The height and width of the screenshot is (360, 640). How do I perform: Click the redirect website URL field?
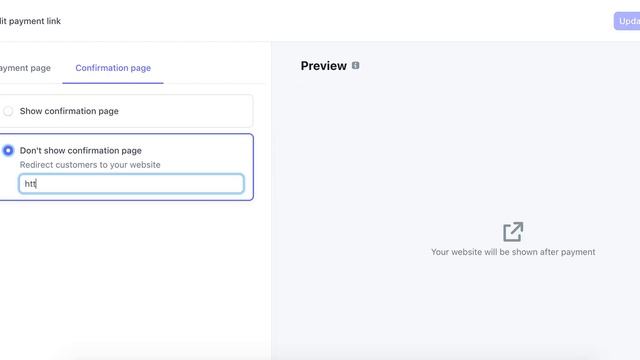point(131,184)
